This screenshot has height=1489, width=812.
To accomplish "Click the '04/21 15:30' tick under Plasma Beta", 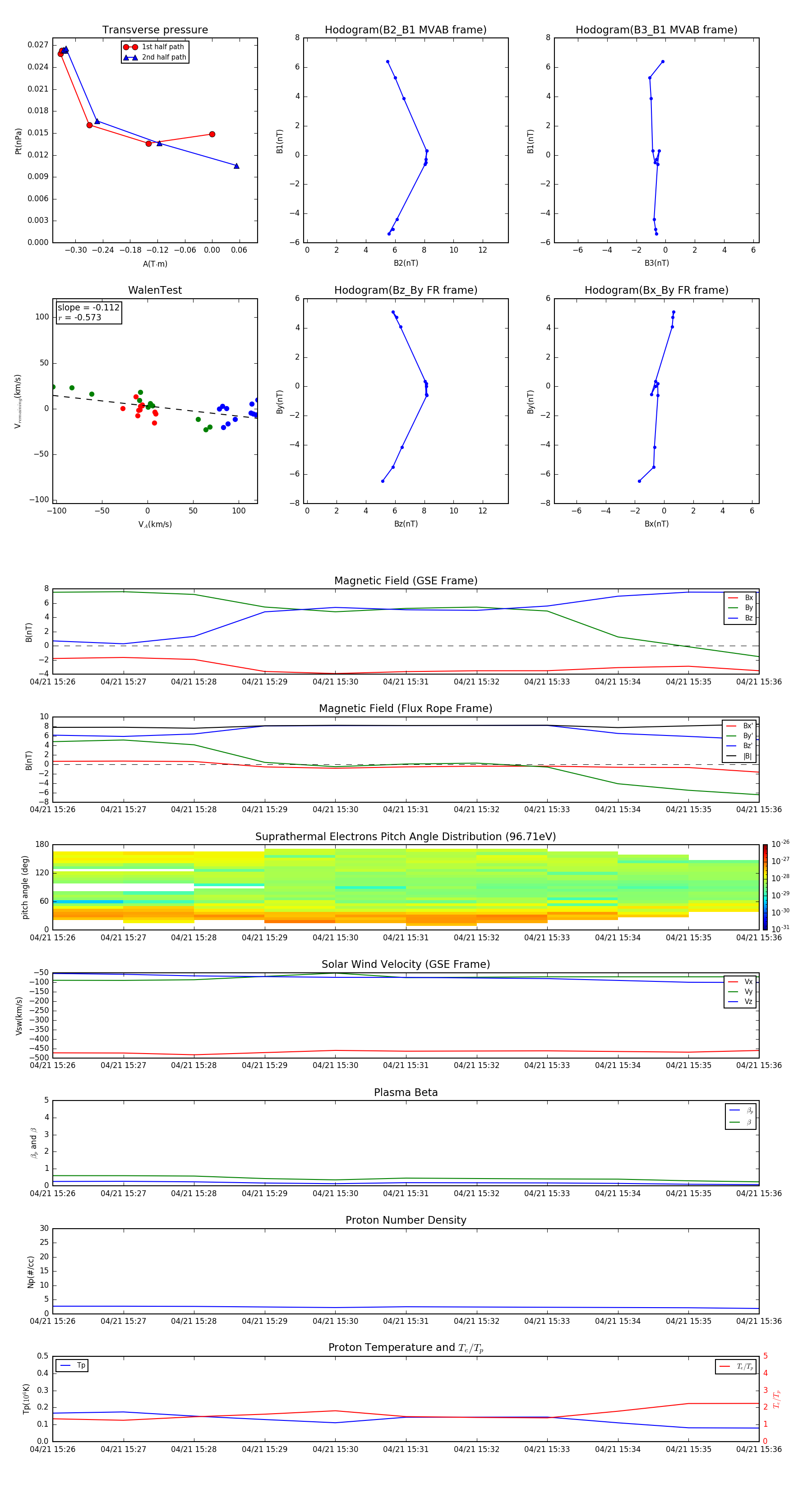I will tap(335, 1193).
